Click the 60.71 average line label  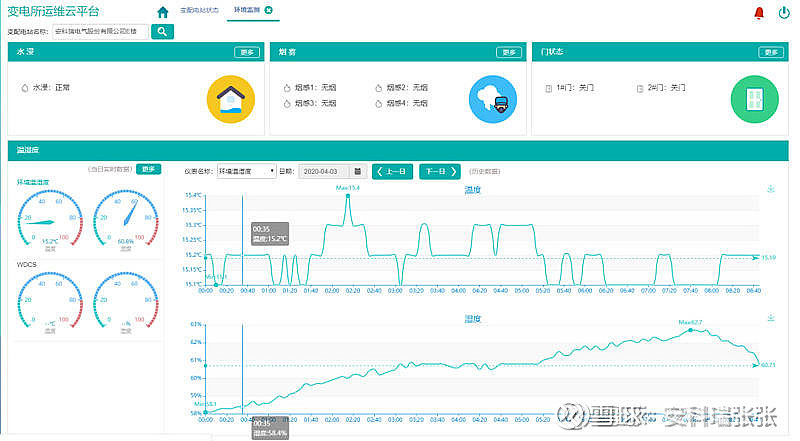pyautogui.click(x=768, y=365)
